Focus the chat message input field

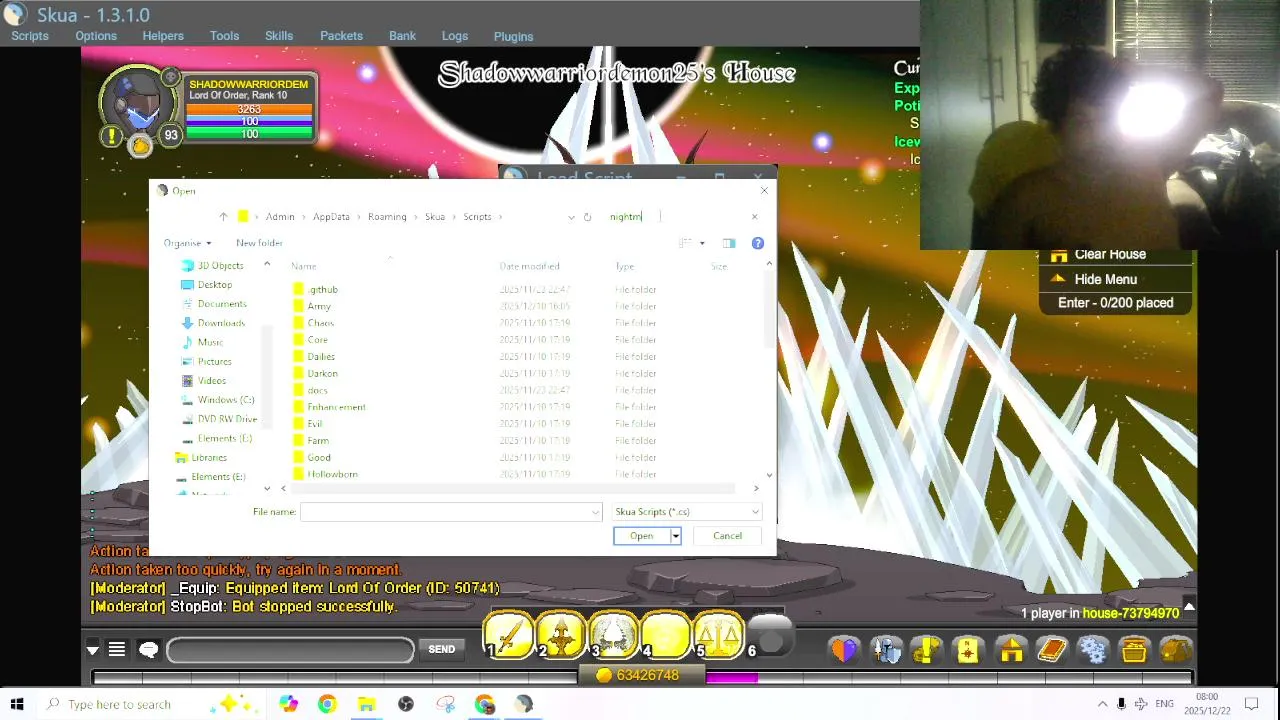[290, 650]
